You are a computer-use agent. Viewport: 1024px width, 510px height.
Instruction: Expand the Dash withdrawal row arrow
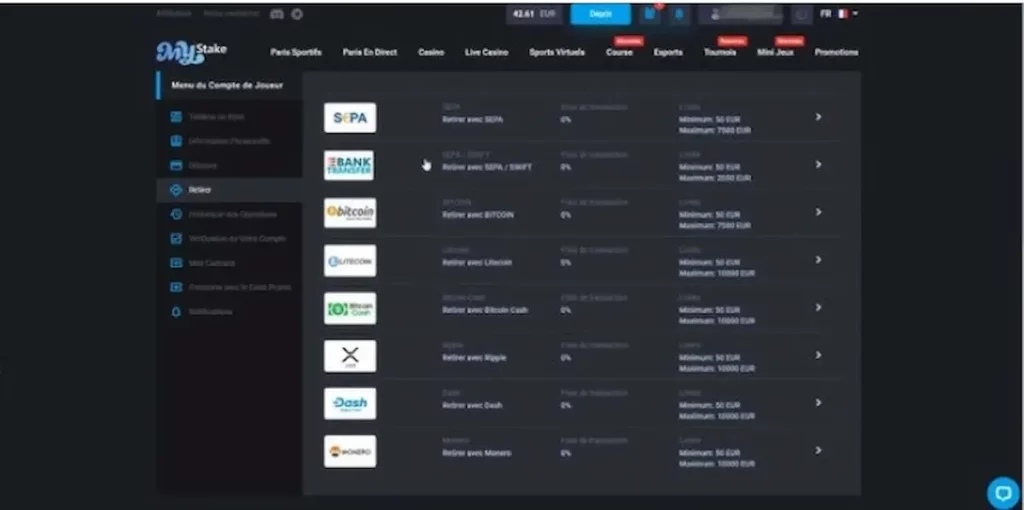pyautogui.click(x=818, y=403)
